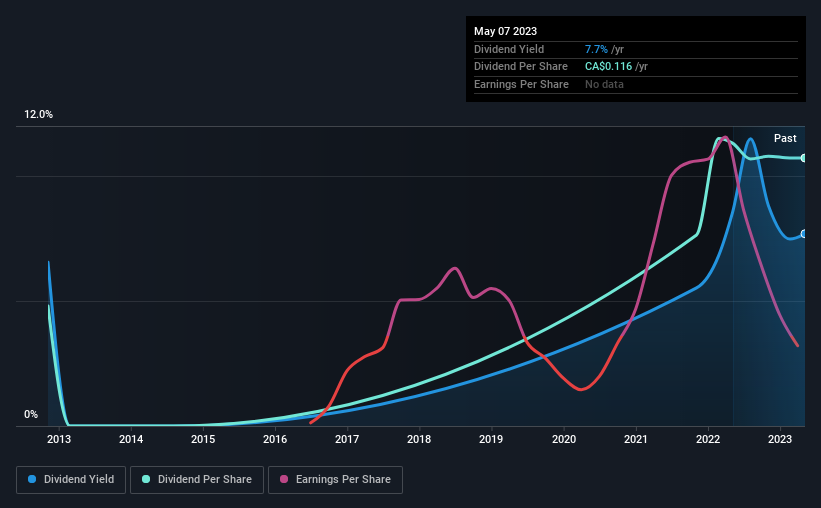Click the Past label on the chart
This screenshot has width=821, height=508.
pos(785,138)
